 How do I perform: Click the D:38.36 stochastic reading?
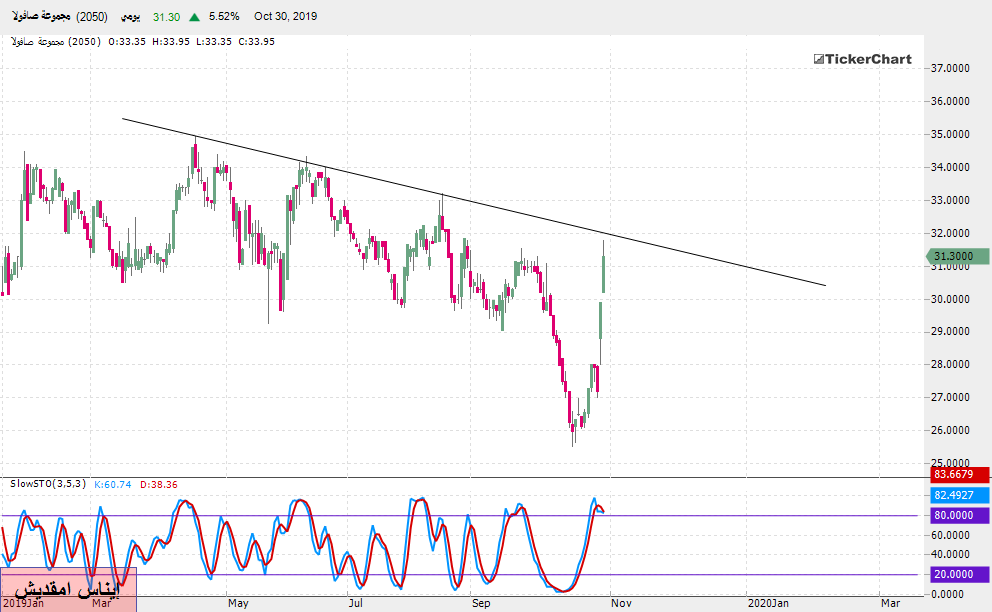(159, 484)
